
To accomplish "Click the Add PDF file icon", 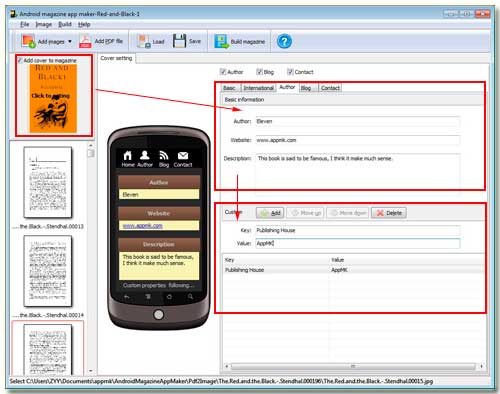I will coord(85,41).
